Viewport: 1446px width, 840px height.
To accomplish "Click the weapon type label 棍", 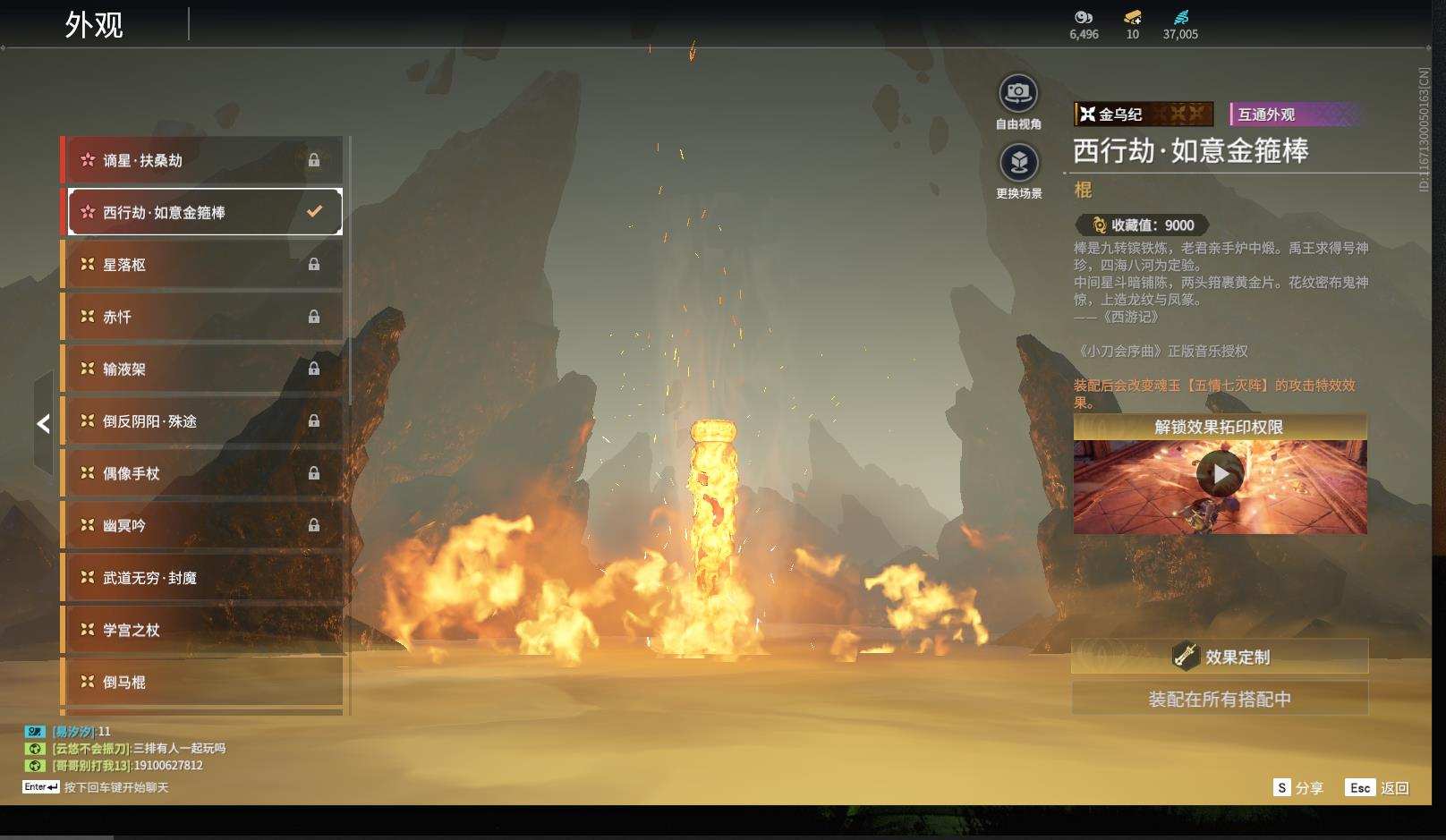I will pyautogui.click(x=1083, y=190).
